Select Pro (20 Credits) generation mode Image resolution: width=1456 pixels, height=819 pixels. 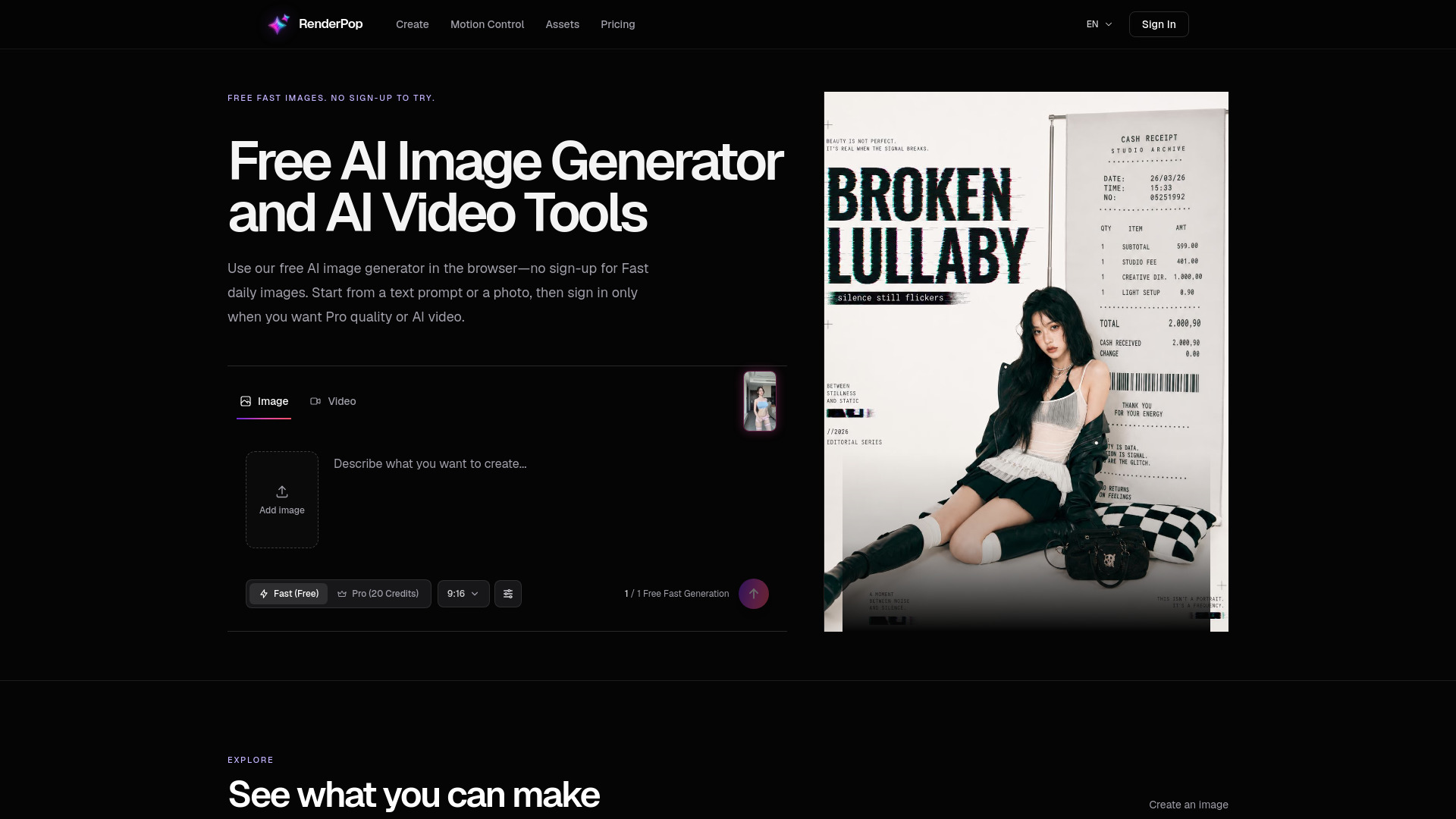(x=378, y=594)
